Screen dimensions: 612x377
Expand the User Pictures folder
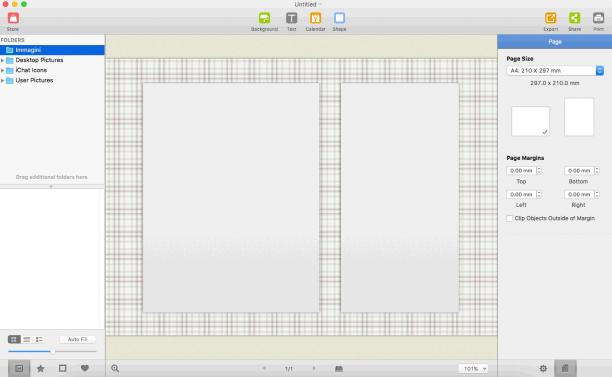(2, 80)
